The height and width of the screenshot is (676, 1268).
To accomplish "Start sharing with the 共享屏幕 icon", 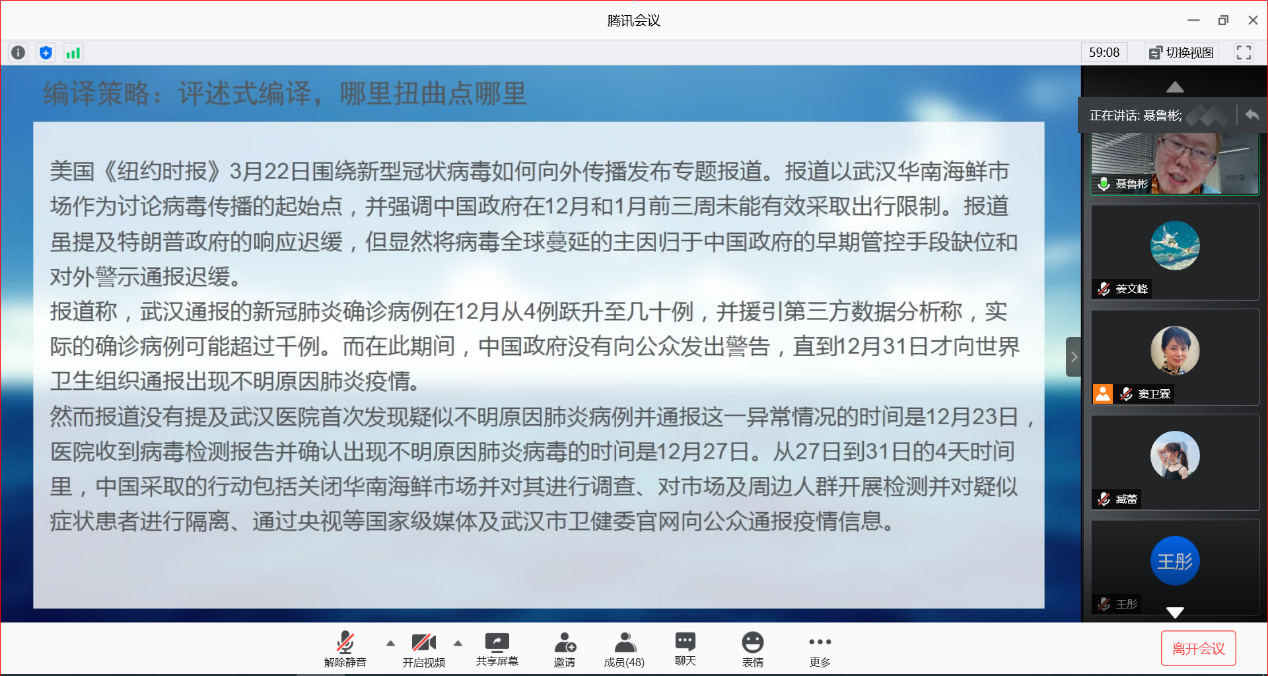I will 497,648.
